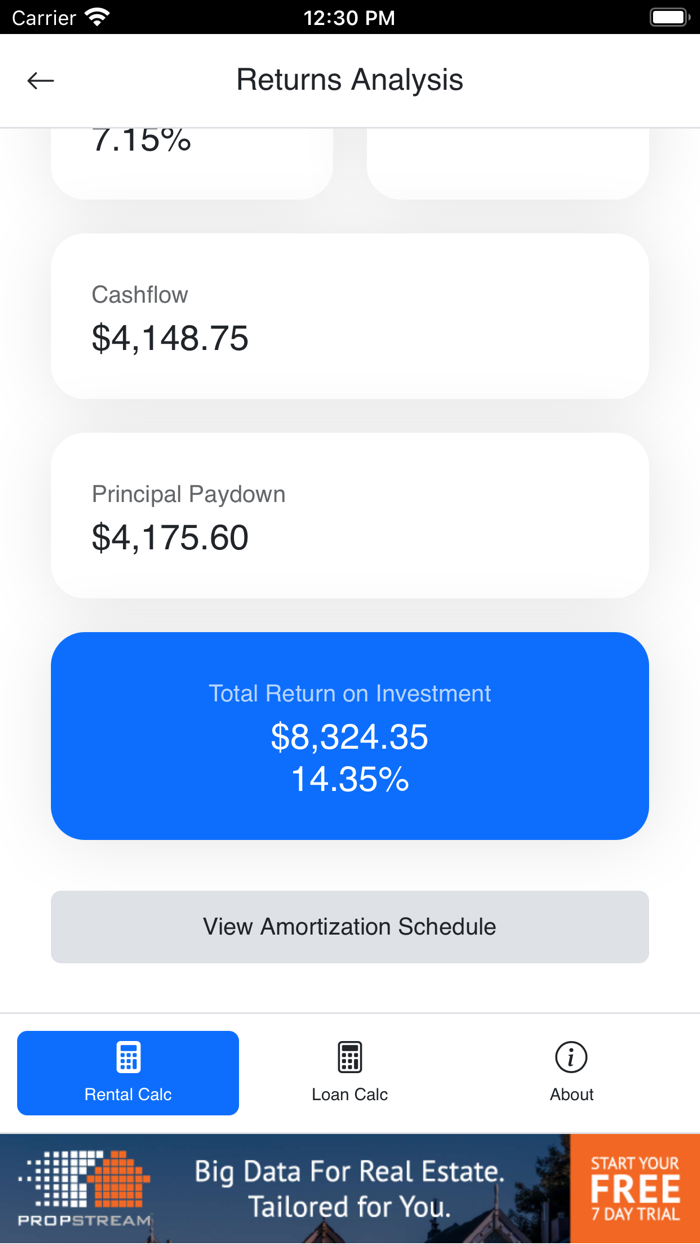The height and width of the screenshot is (1244, 700).
Task: Tap the Loan Calc calculator icon
Action: tap(349, 1056)
